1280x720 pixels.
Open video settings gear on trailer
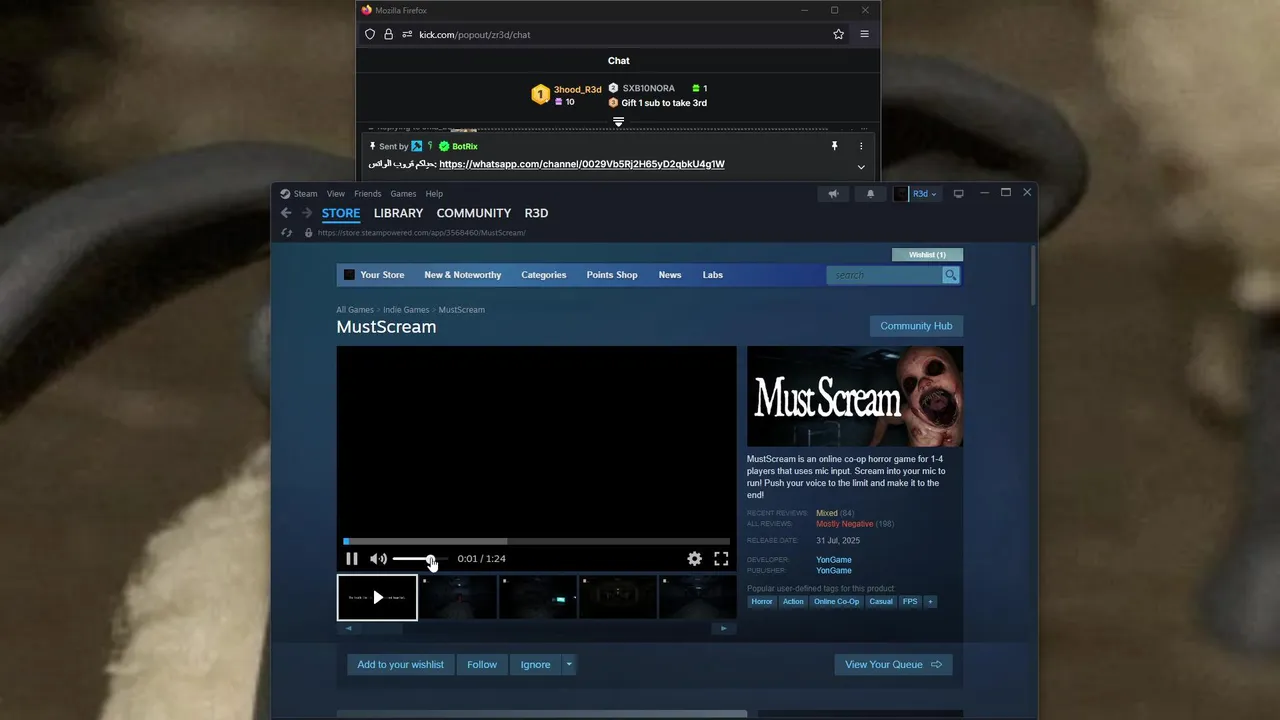(x=694, y=559)
